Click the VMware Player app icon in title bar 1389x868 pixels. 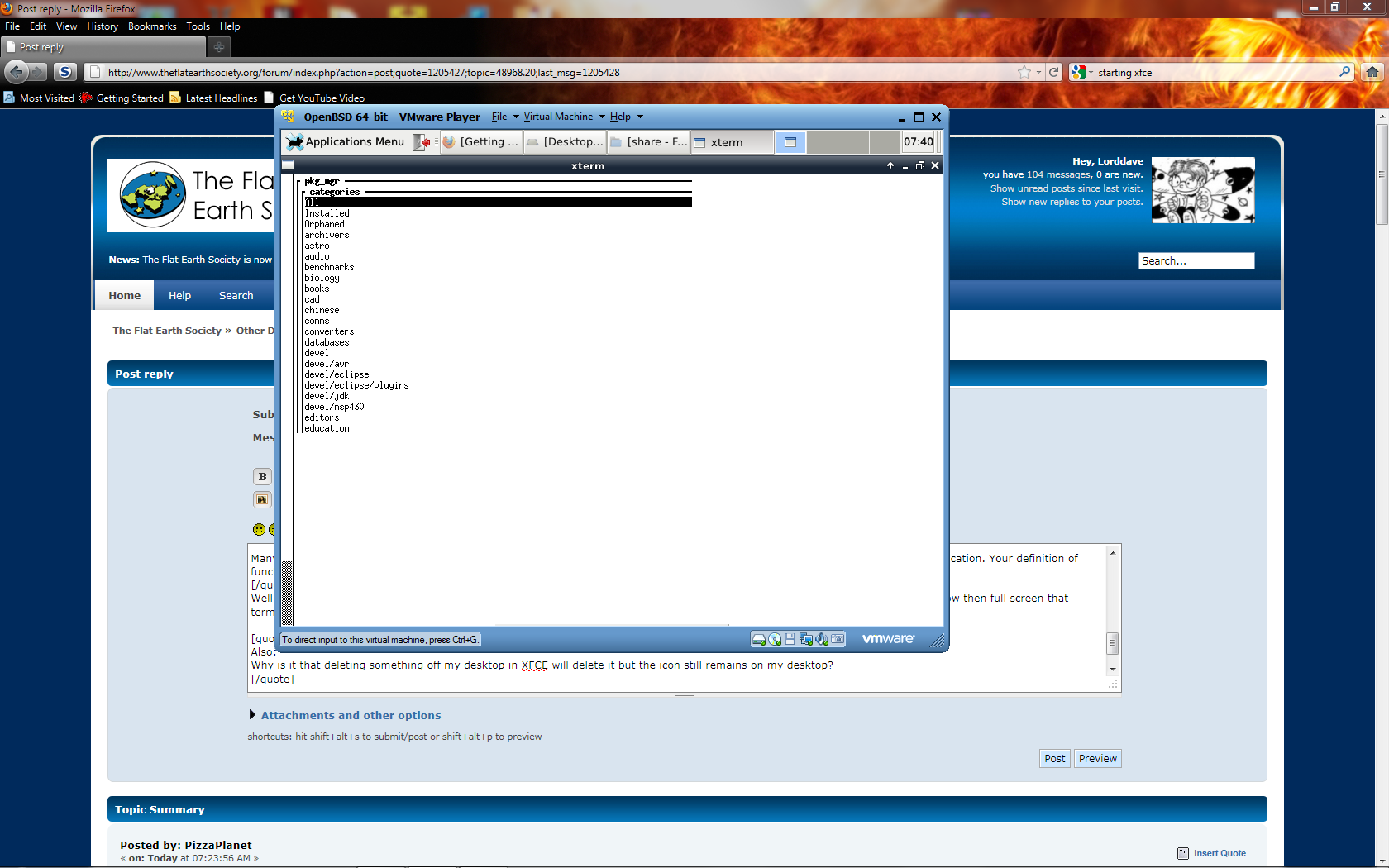[288, 117]
